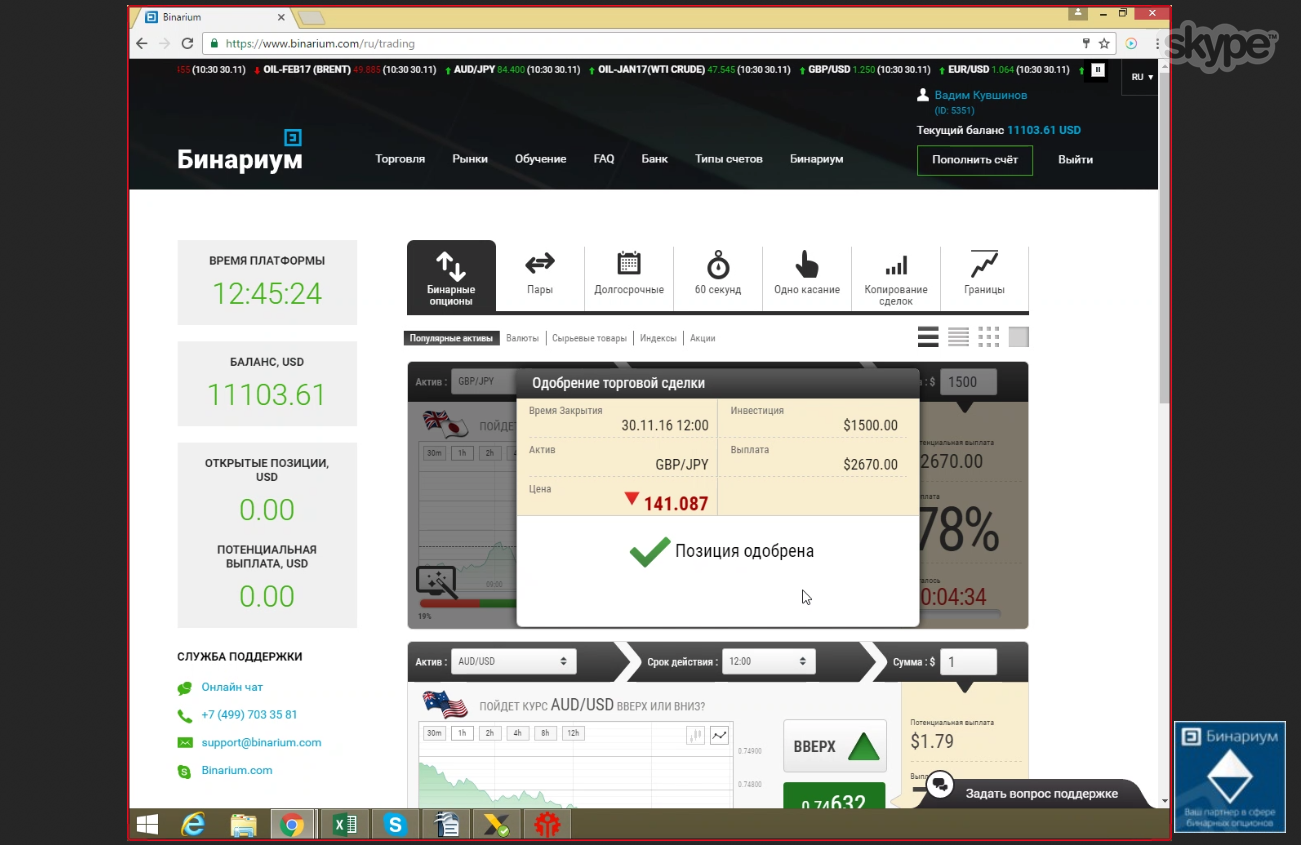
Task: Click the green phone icon
Action: (x=185, y=716)
